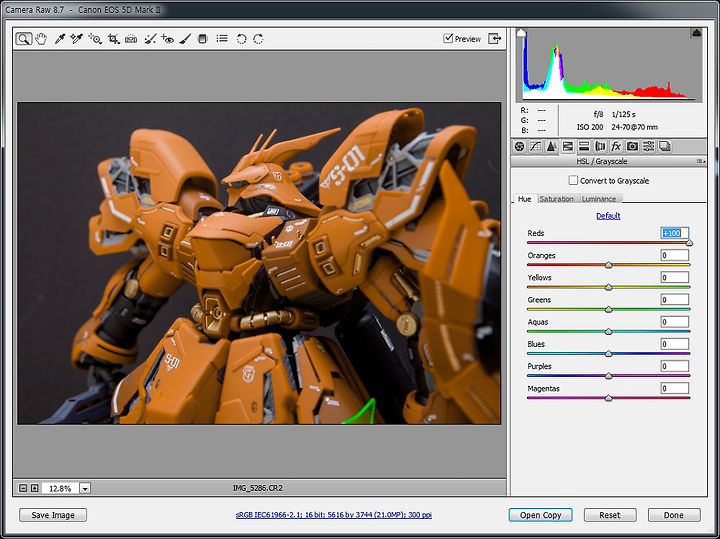Click the Blues hue slider handle
Screen dimensions: 720x539
(x=608, y=354)
